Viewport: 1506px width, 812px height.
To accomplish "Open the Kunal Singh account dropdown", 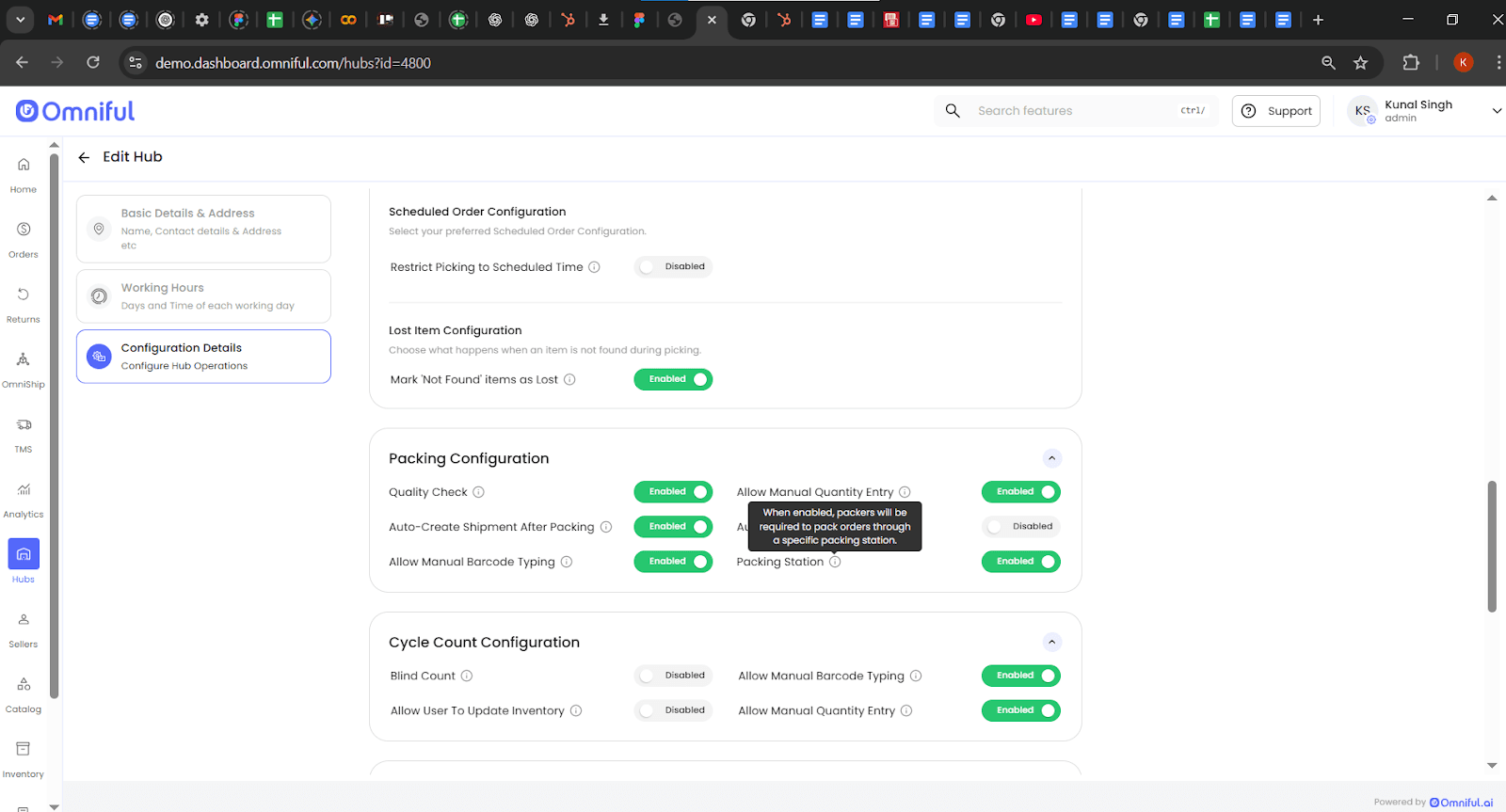I will coord(1497,111).
